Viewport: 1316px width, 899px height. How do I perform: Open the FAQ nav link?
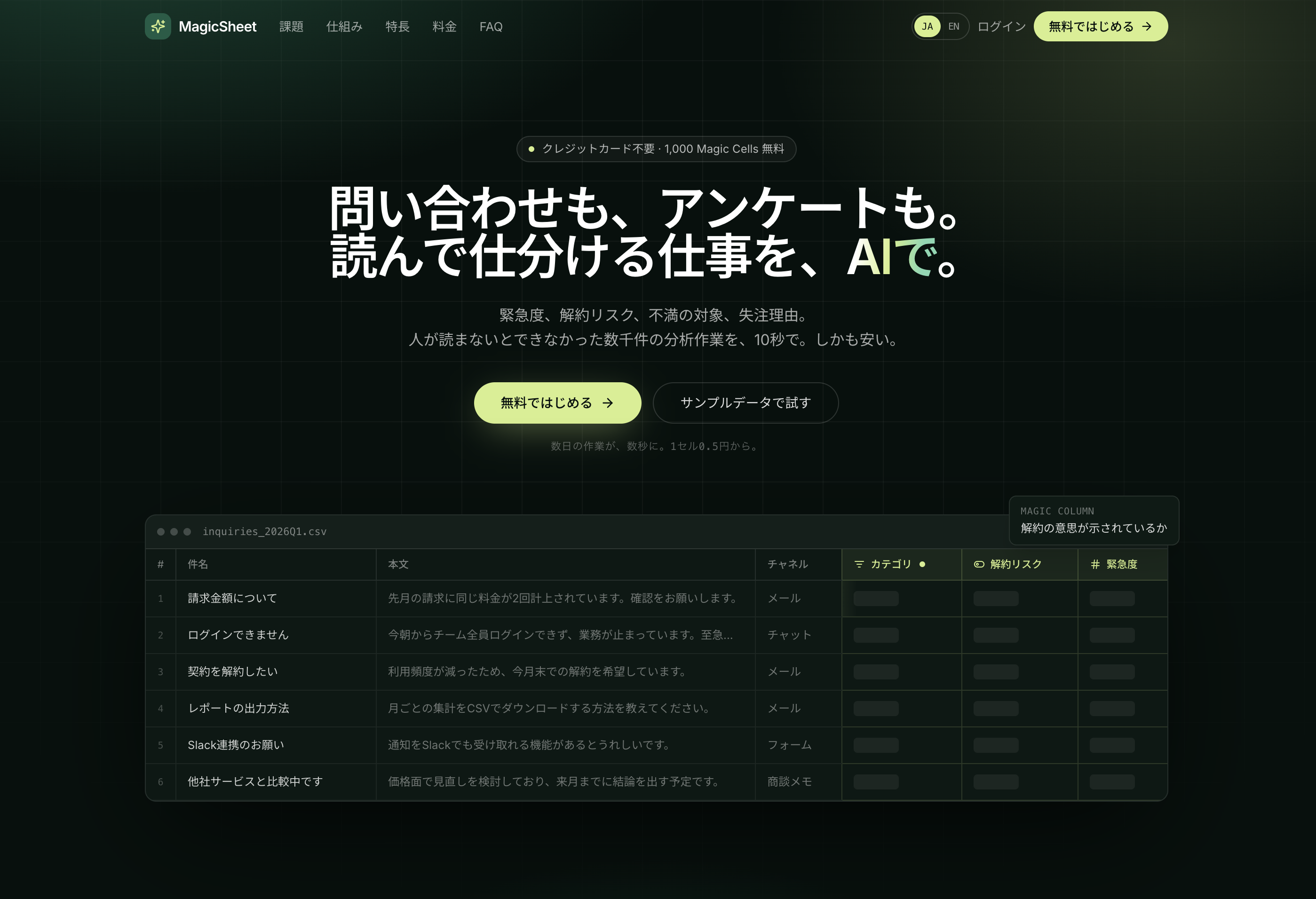click(491, 27)
